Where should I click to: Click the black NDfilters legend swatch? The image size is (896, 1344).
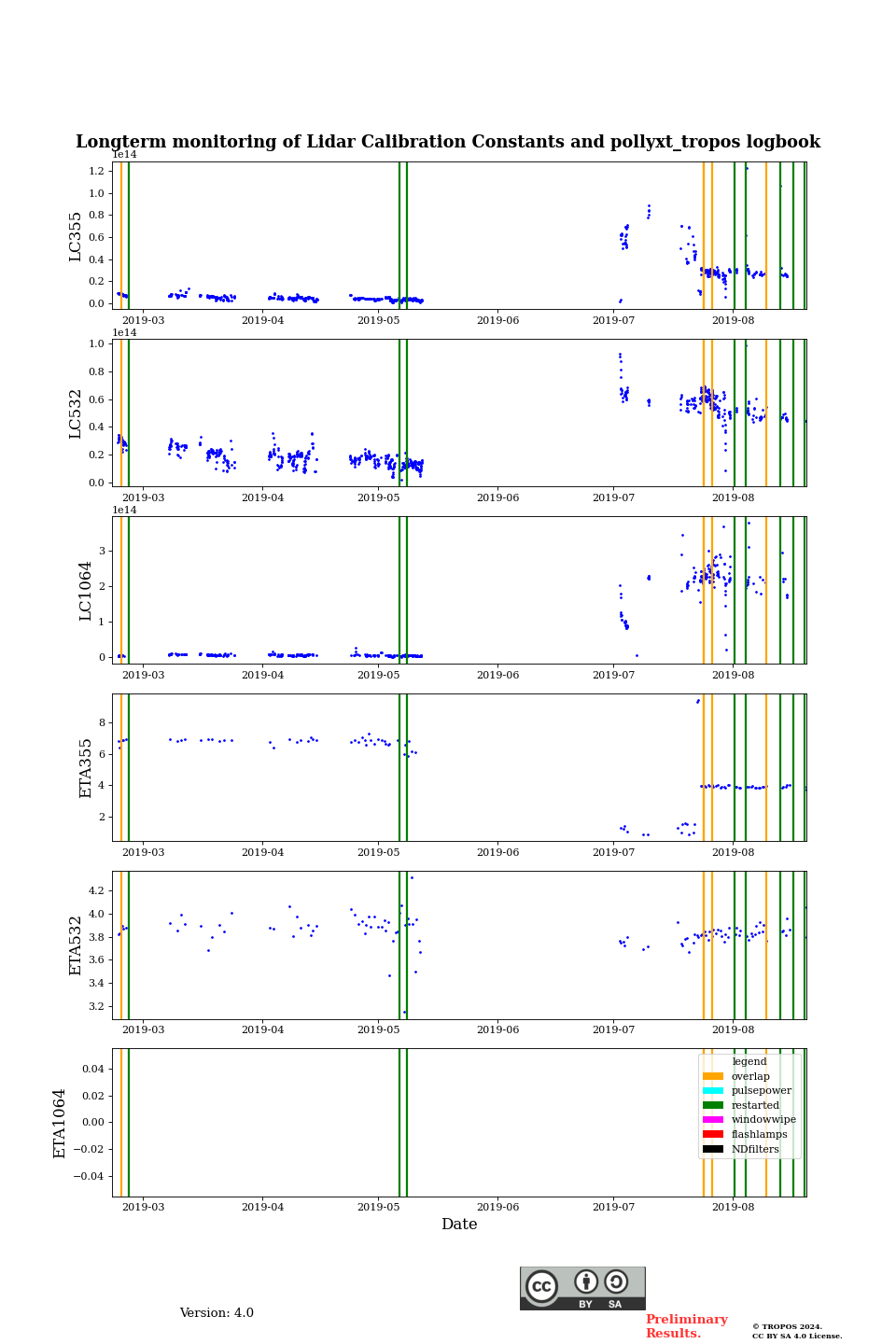[713, 1149]
